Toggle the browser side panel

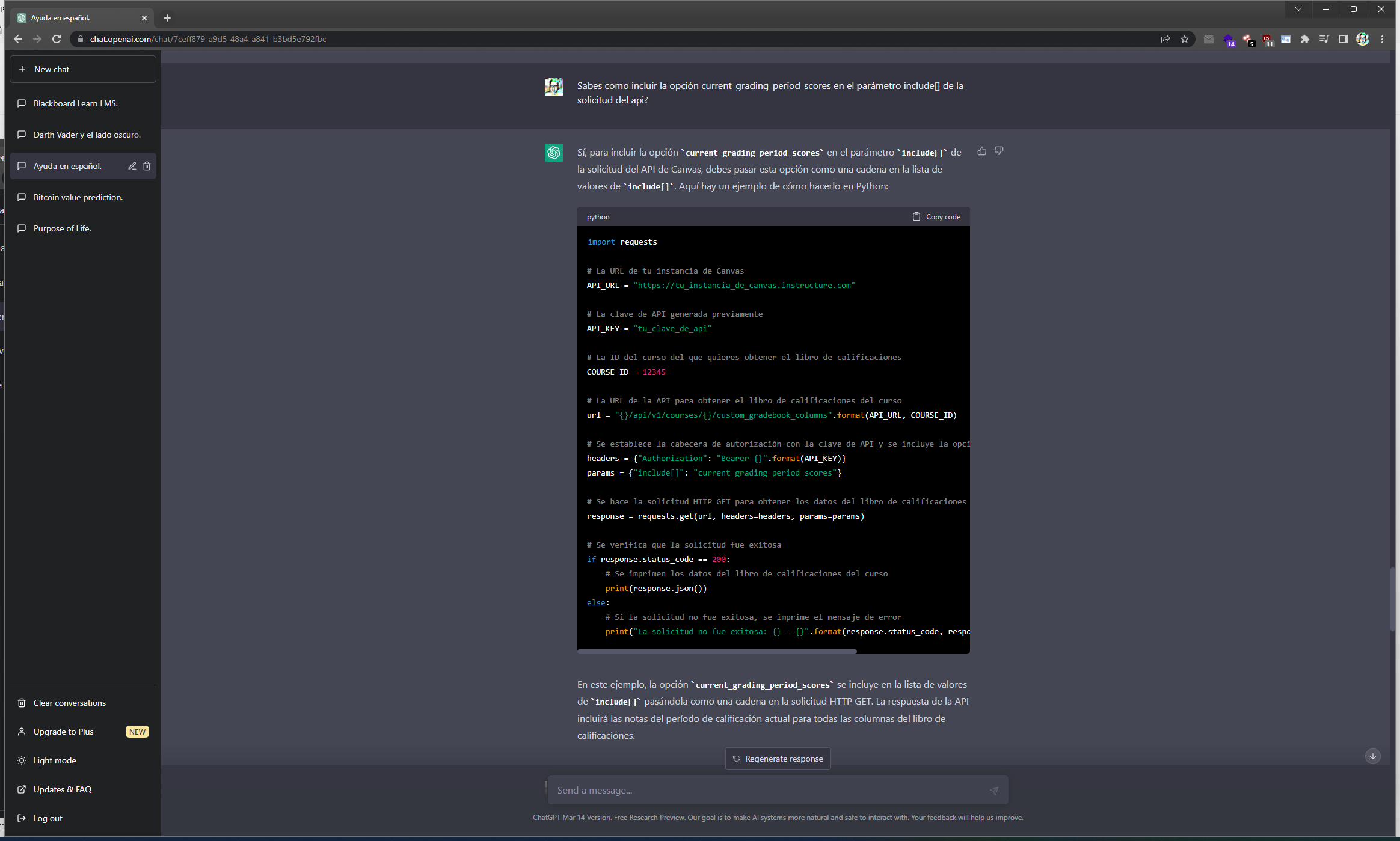[x=1343, y=39]
